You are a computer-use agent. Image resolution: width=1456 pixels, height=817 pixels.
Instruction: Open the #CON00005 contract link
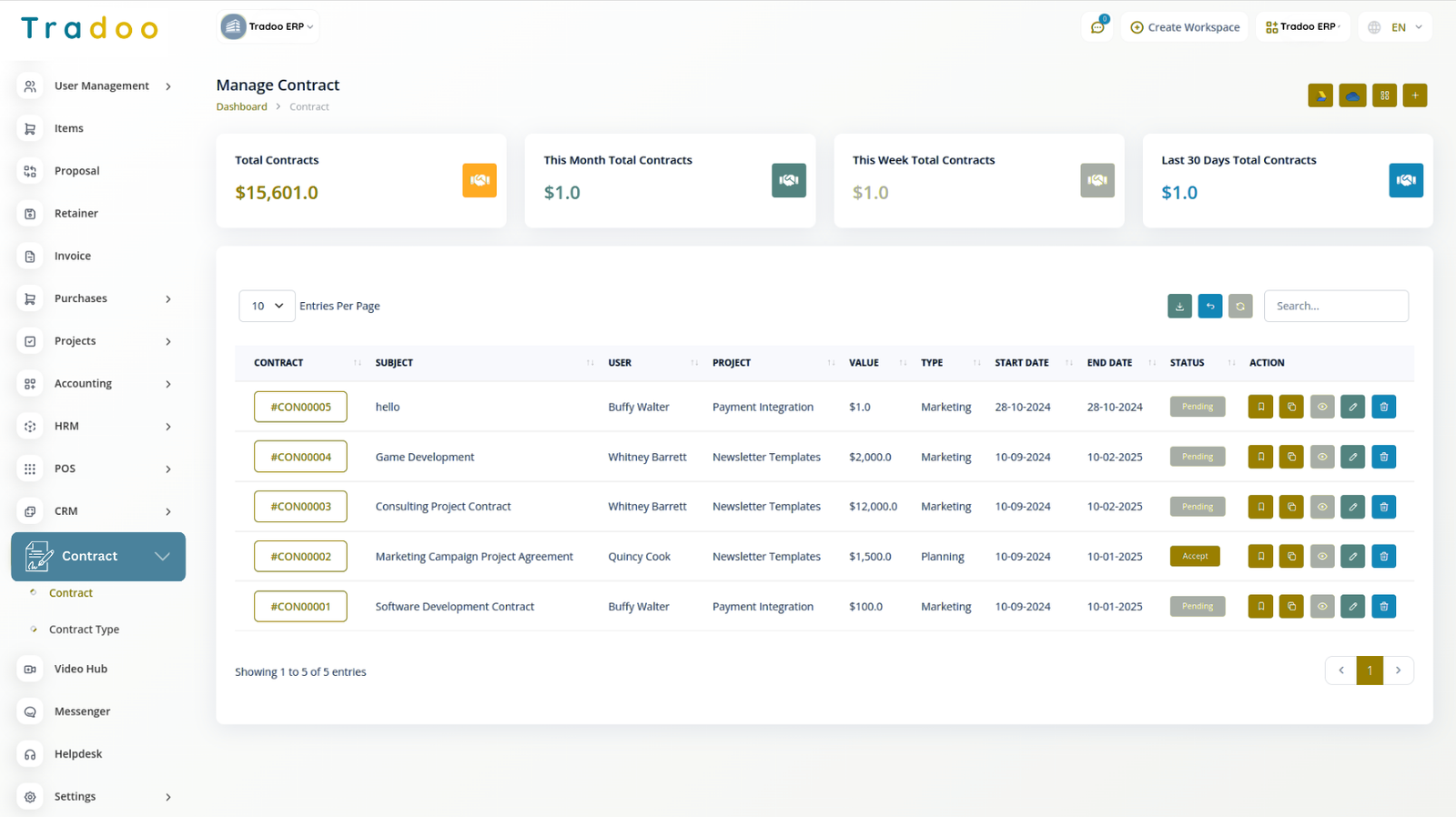click(300, 407)
